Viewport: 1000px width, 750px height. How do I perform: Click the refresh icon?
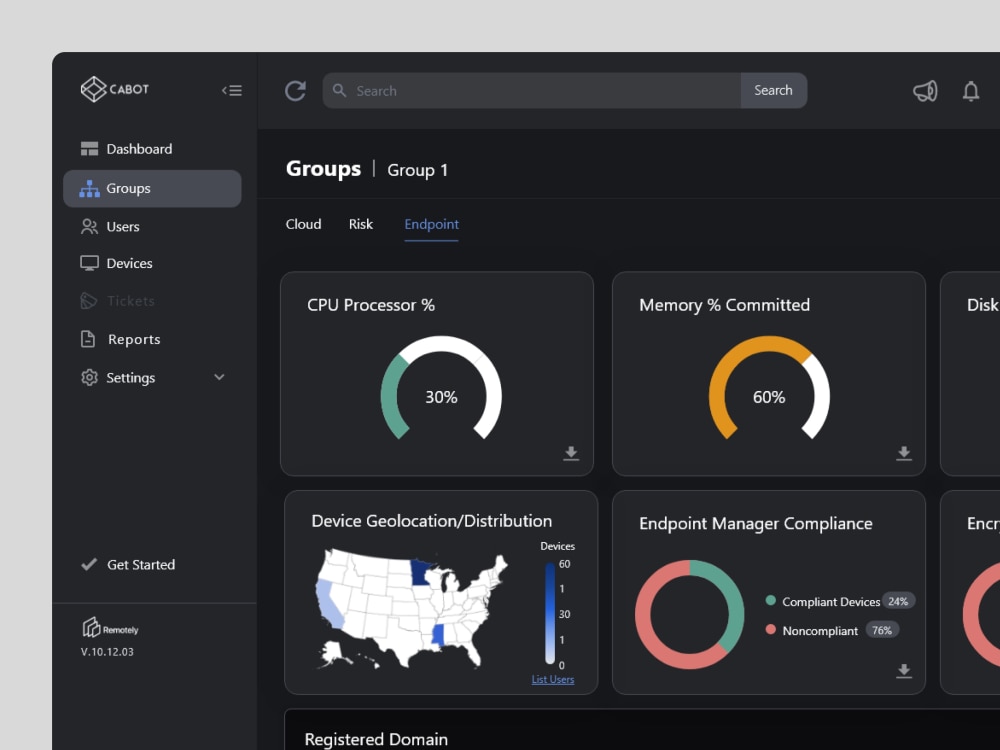(x=295, y=91)
